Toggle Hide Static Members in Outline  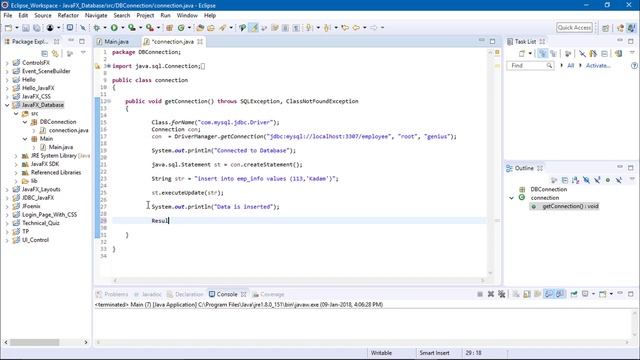pyautogui.click(x=597, y=180)
